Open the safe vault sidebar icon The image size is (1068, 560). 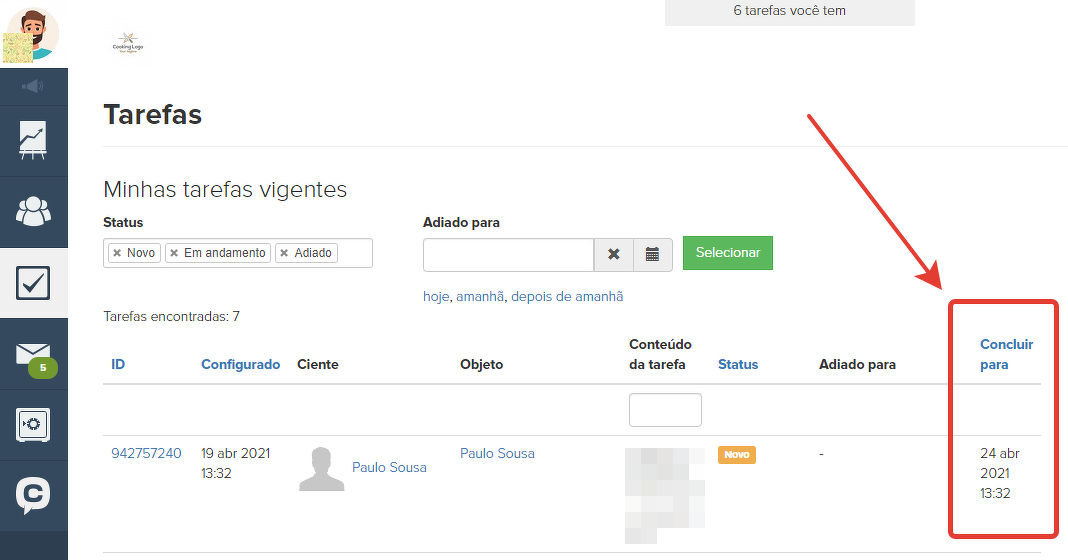coord(33,425)
